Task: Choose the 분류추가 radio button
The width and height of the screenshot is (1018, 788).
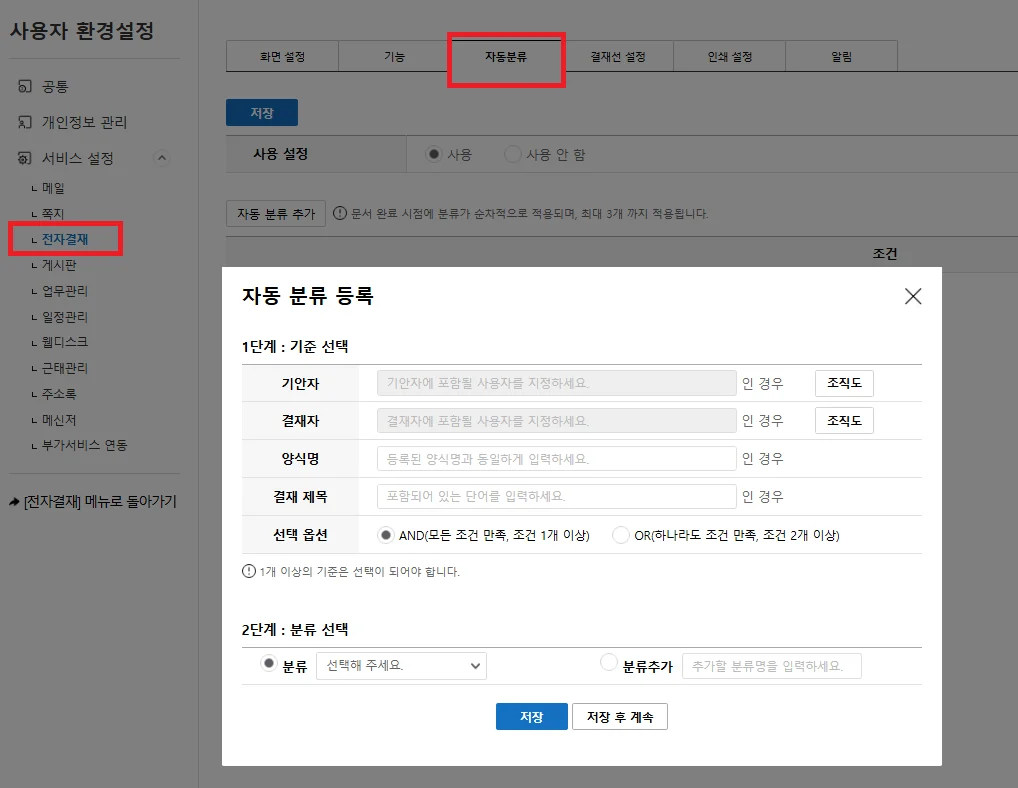Action: [608, 663]
